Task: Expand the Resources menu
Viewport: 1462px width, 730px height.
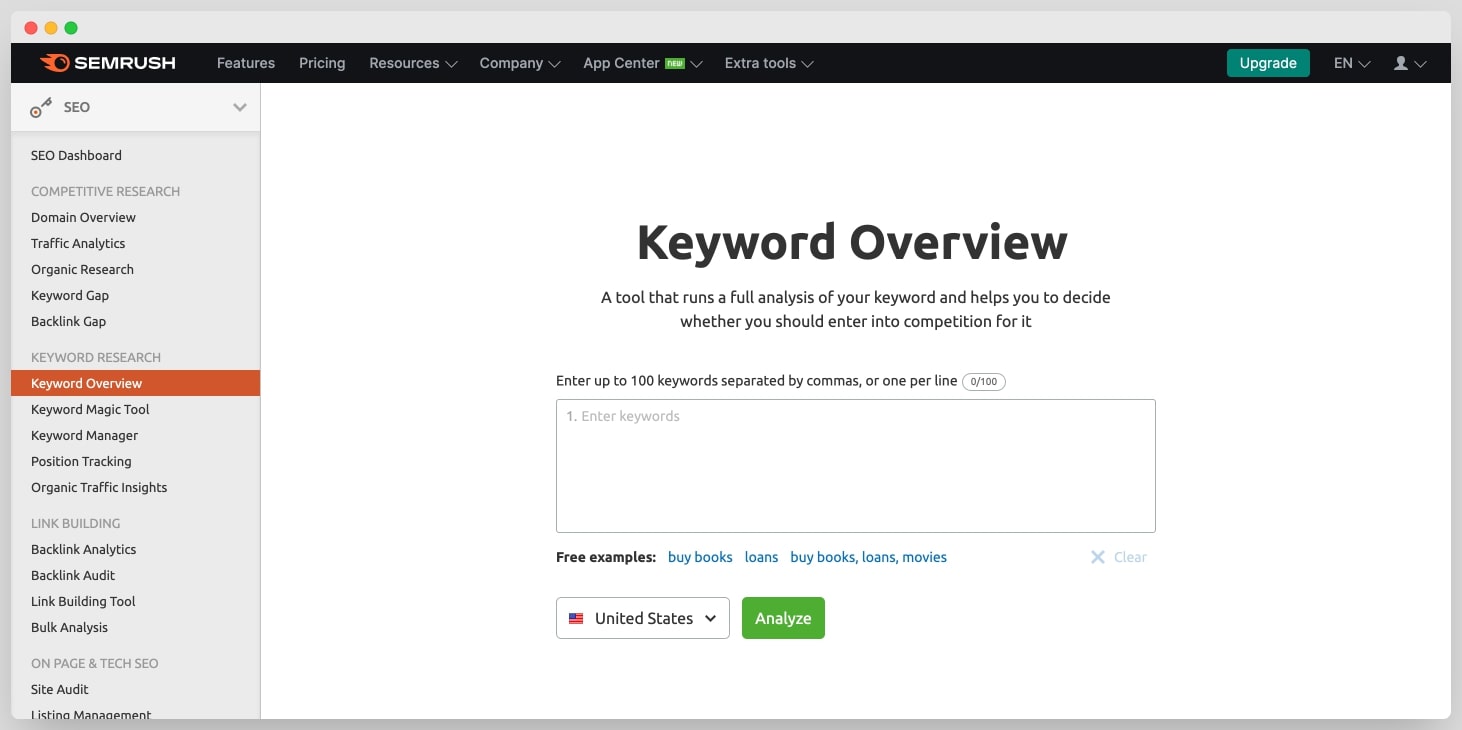Action: 413,63
